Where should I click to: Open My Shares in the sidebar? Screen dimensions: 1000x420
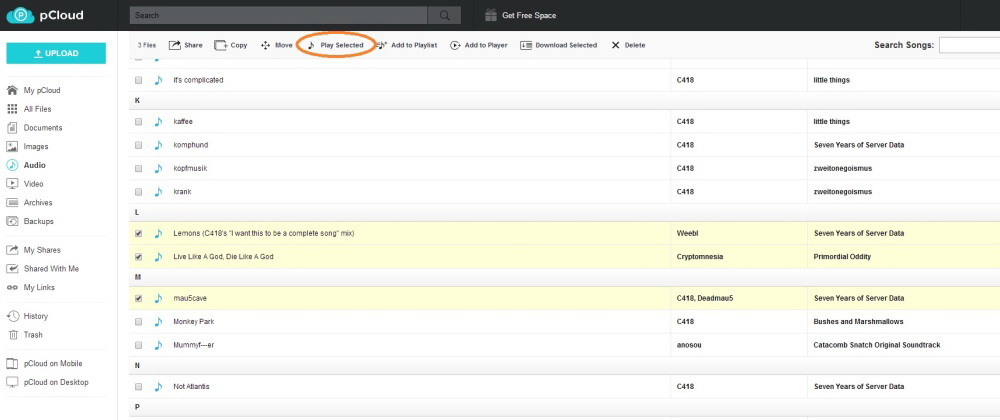(42, 250)
